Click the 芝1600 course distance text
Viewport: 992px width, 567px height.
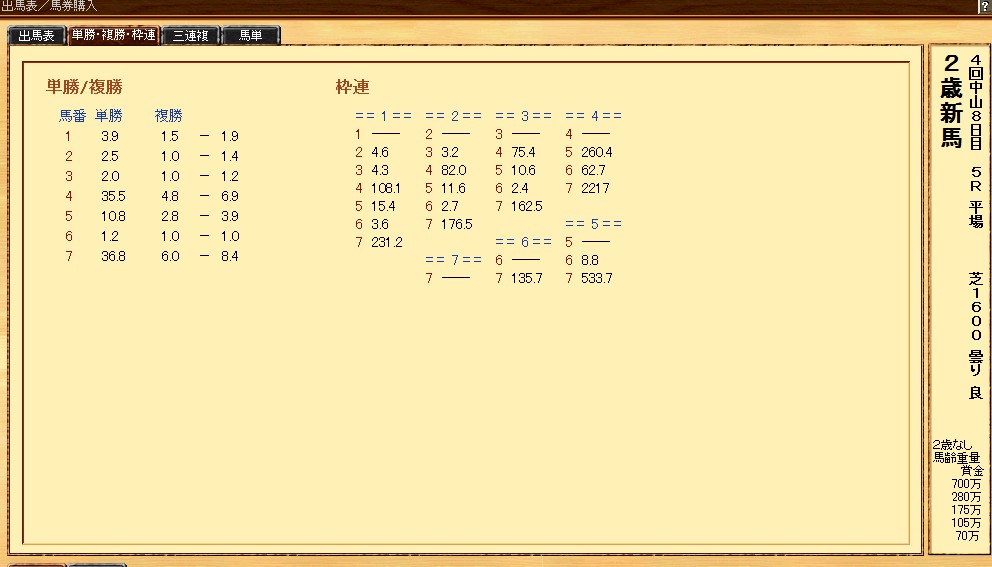click(x=975, y=306)
